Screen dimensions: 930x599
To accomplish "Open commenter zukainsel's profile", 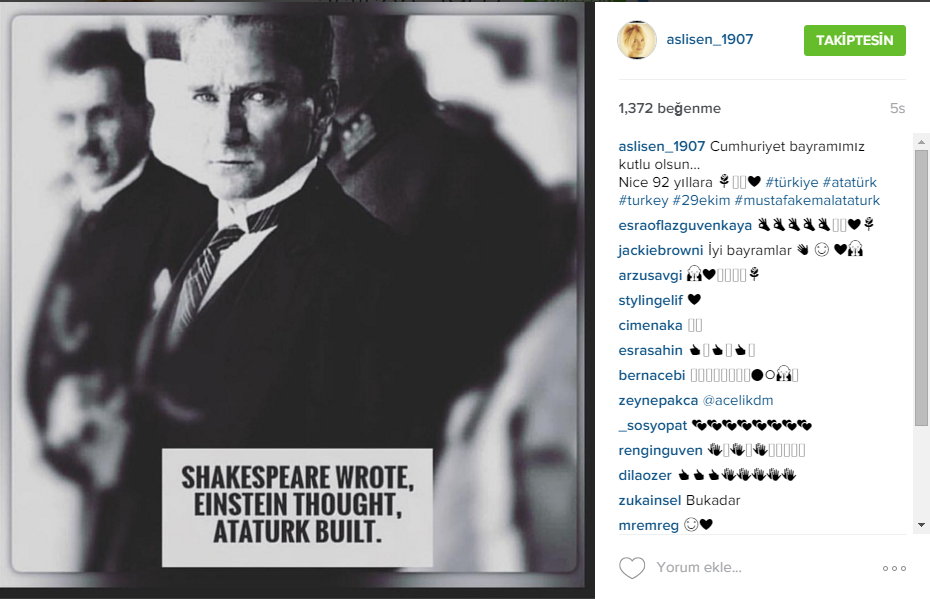I will point(650,500).
